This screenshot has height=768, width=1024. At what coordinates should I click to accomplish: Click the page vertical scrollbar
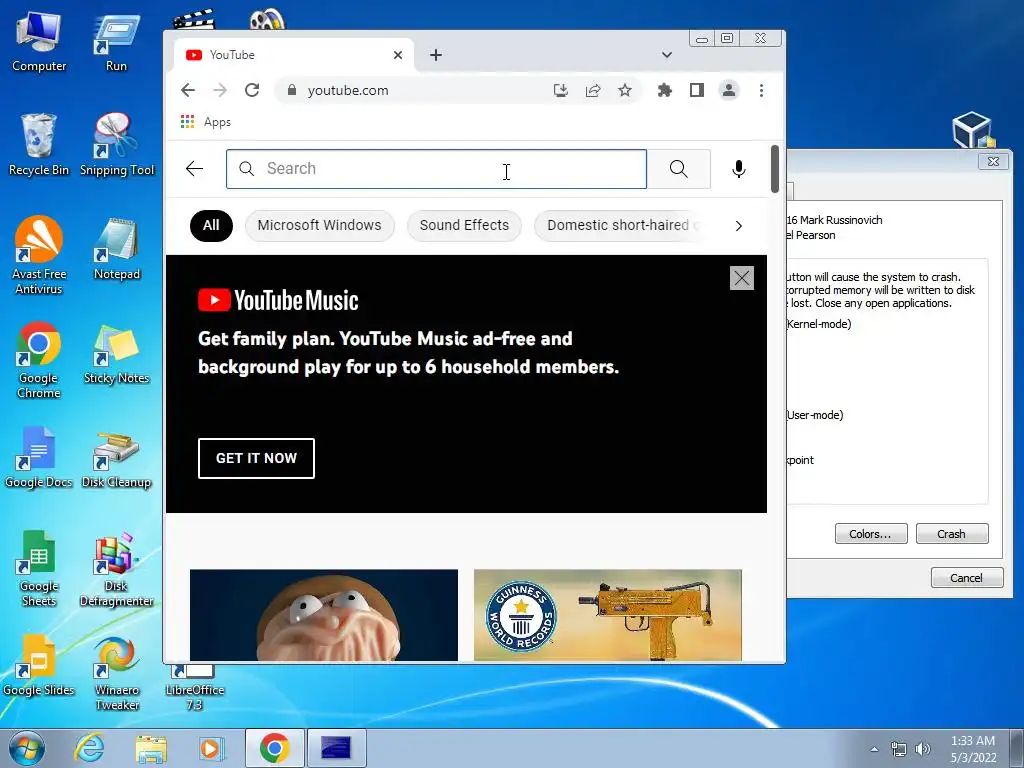click(x=775, y=169)
